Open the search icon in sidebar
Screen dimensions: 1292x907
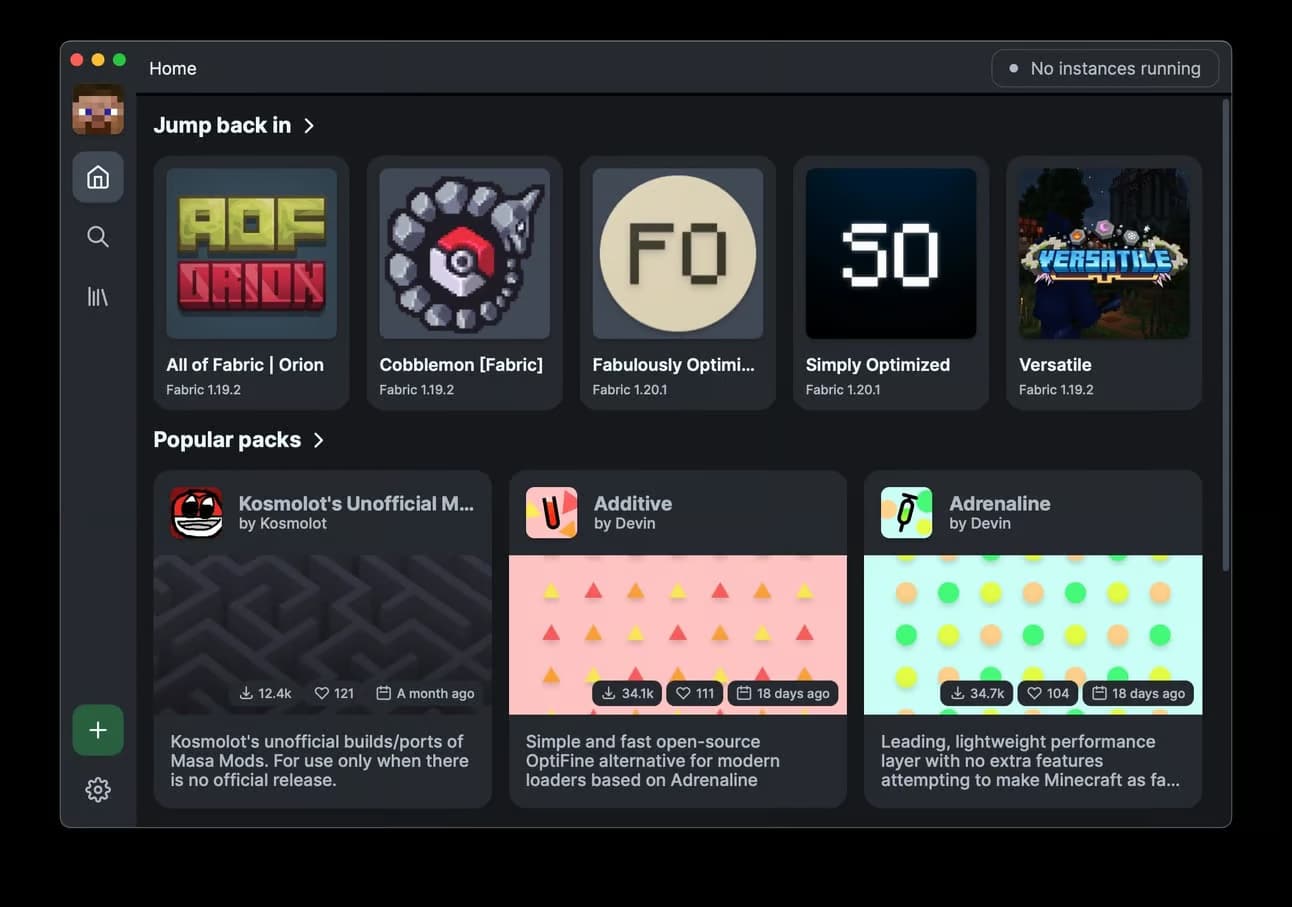click(x=98, y=237)
